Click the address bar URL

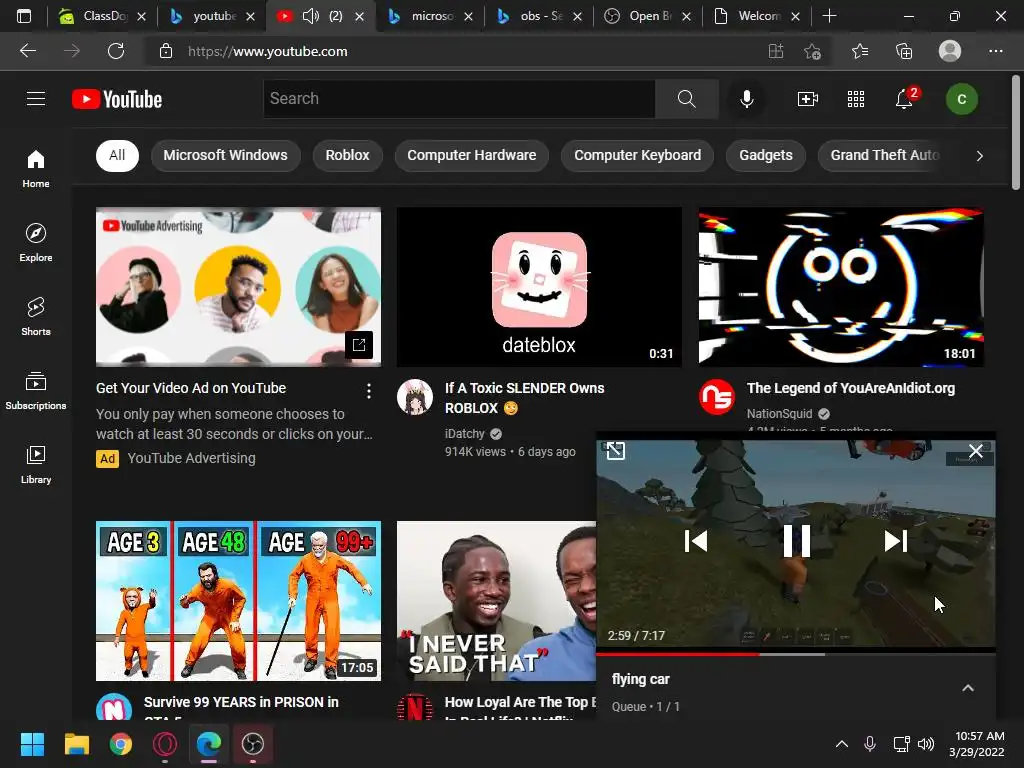[x=268, y=51]
